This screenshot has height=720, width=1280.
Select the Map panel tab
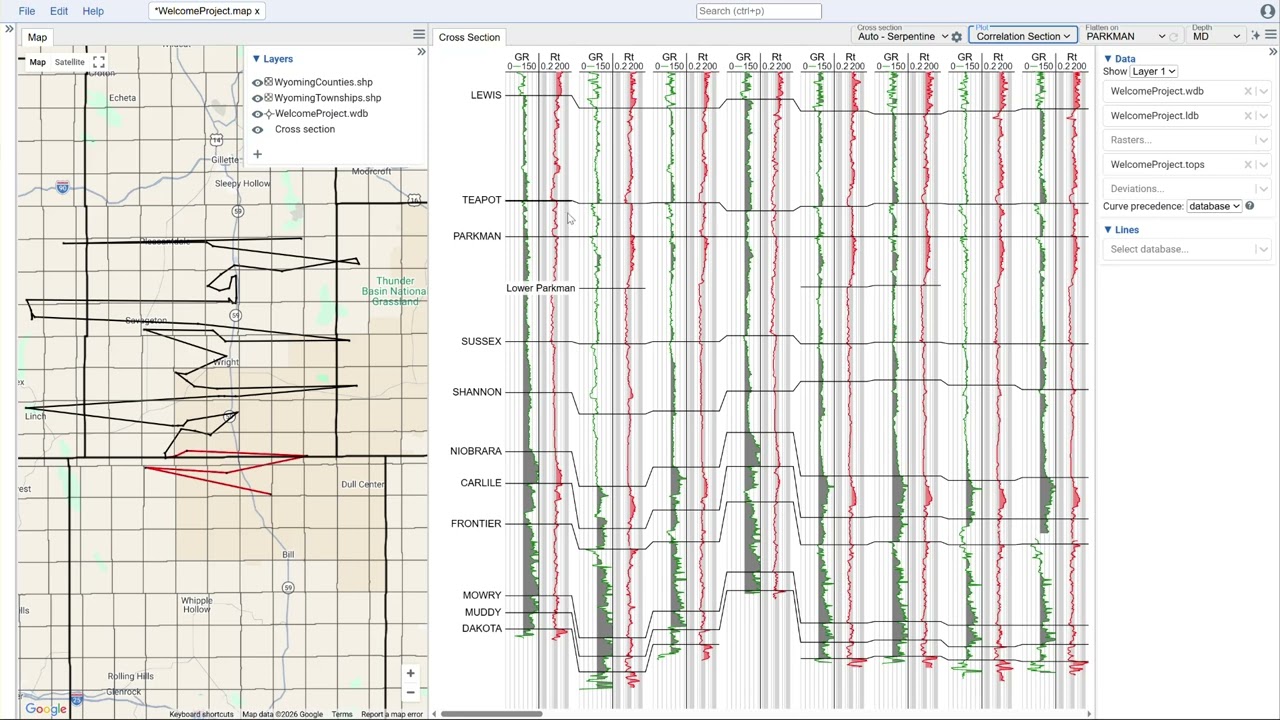point(37,37)
